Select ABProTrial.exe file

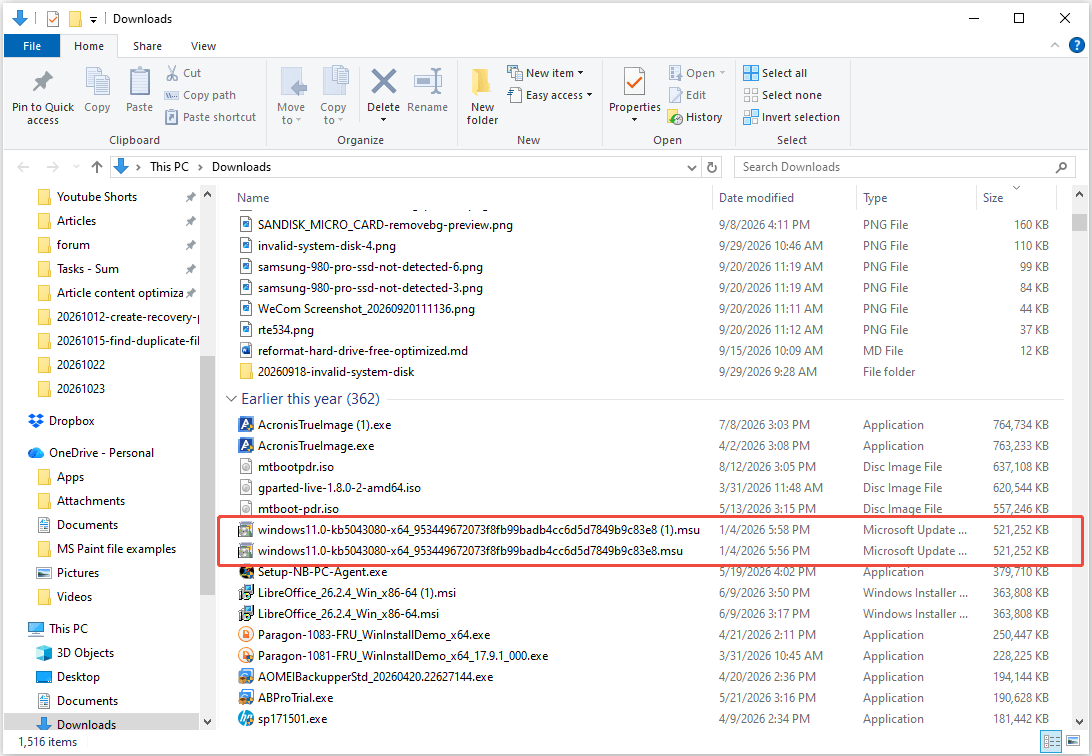295,698
